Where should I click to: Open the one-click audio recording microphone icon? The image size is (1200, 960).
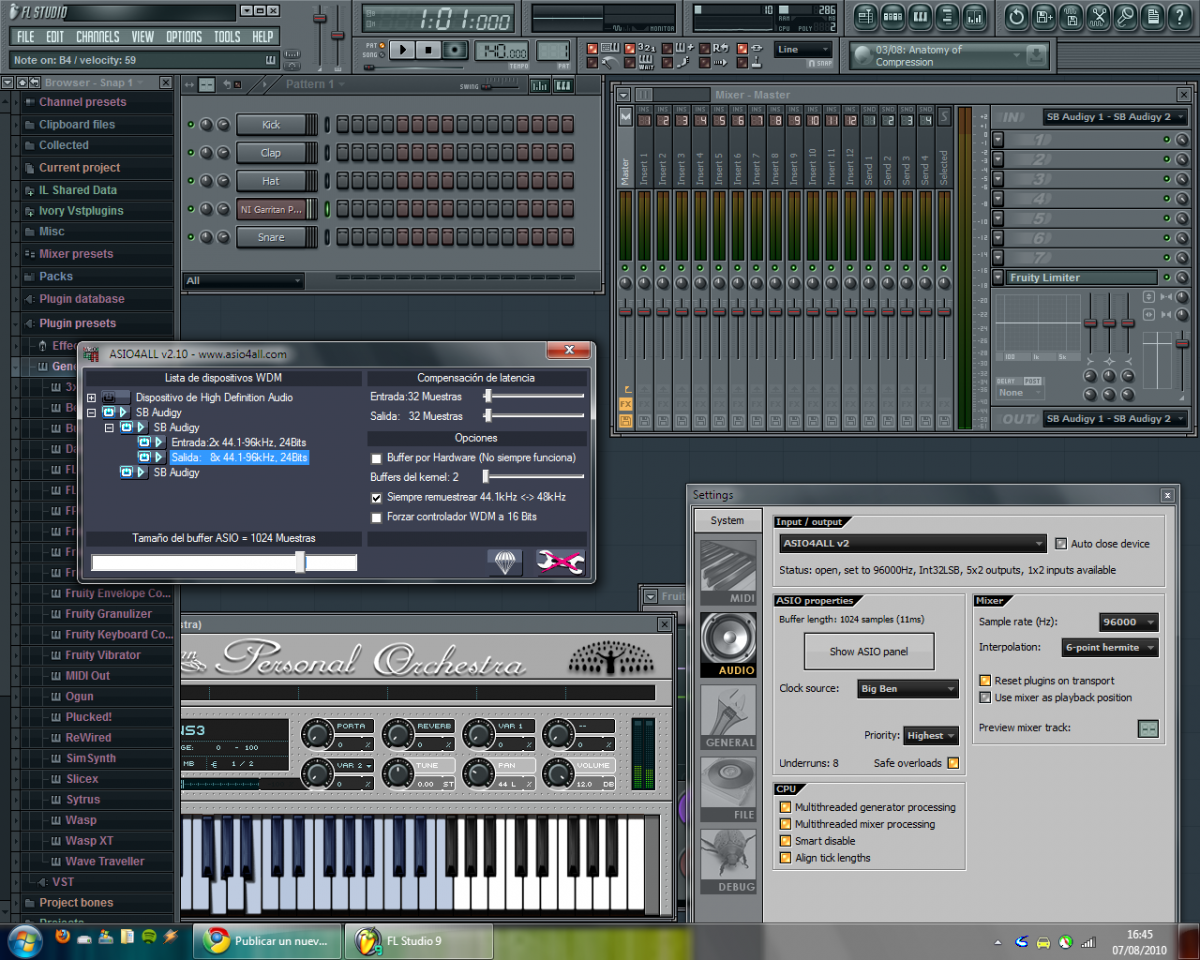click(x=1125, y=16)
